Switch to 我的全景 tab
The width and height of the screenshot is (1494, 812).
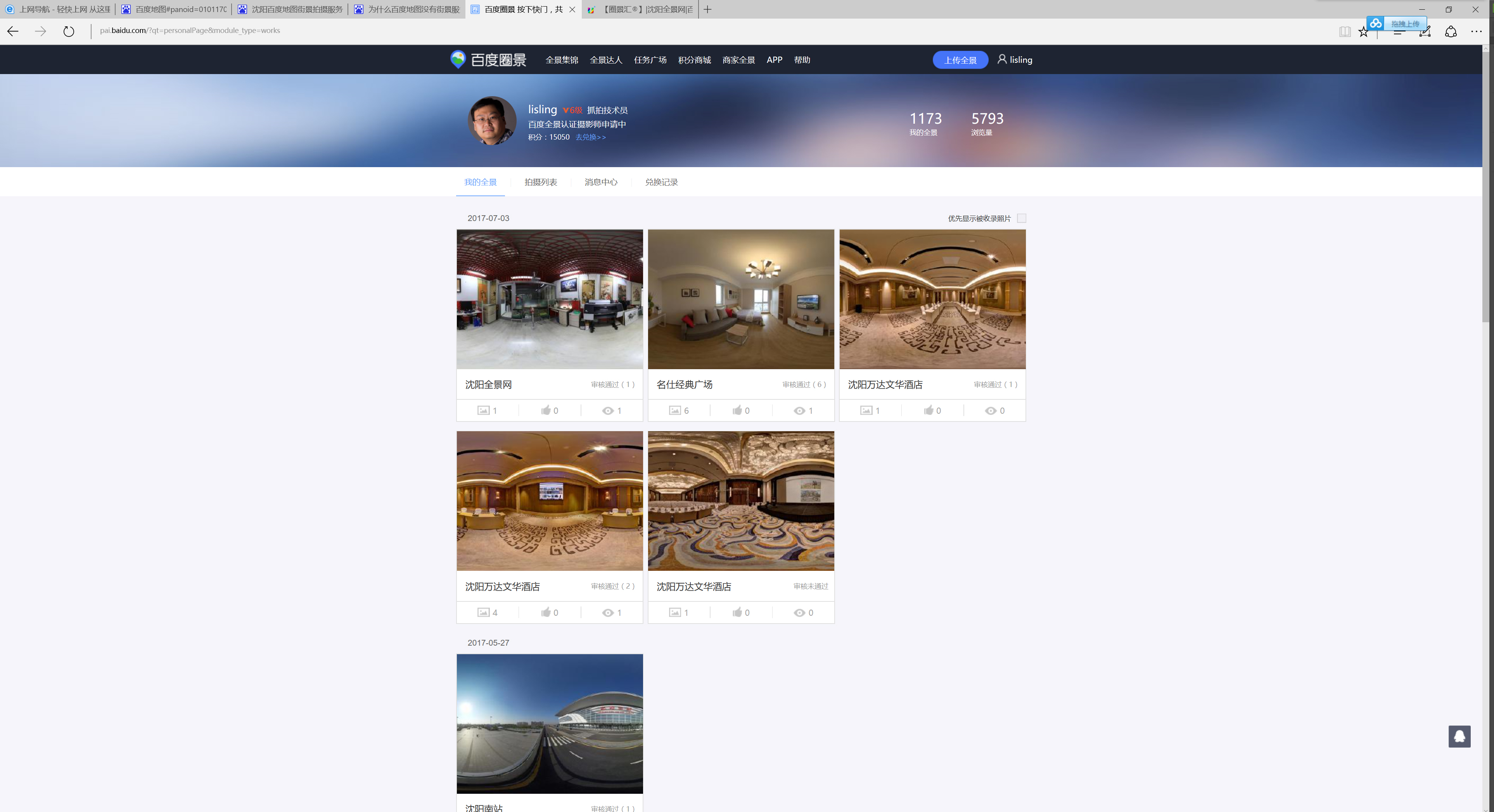pos(480,182)
